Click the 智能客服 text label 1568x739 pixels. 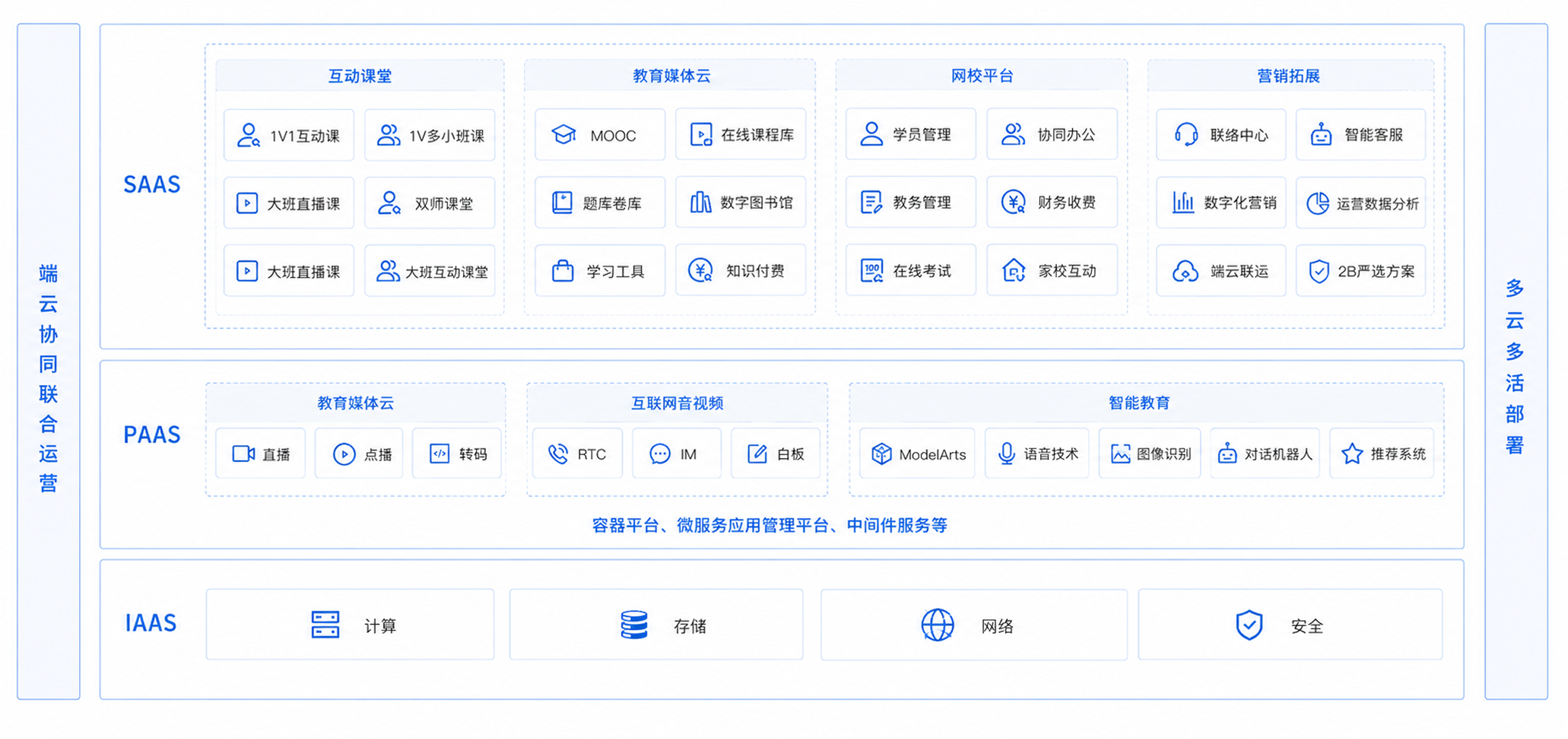pos(1374,135)
